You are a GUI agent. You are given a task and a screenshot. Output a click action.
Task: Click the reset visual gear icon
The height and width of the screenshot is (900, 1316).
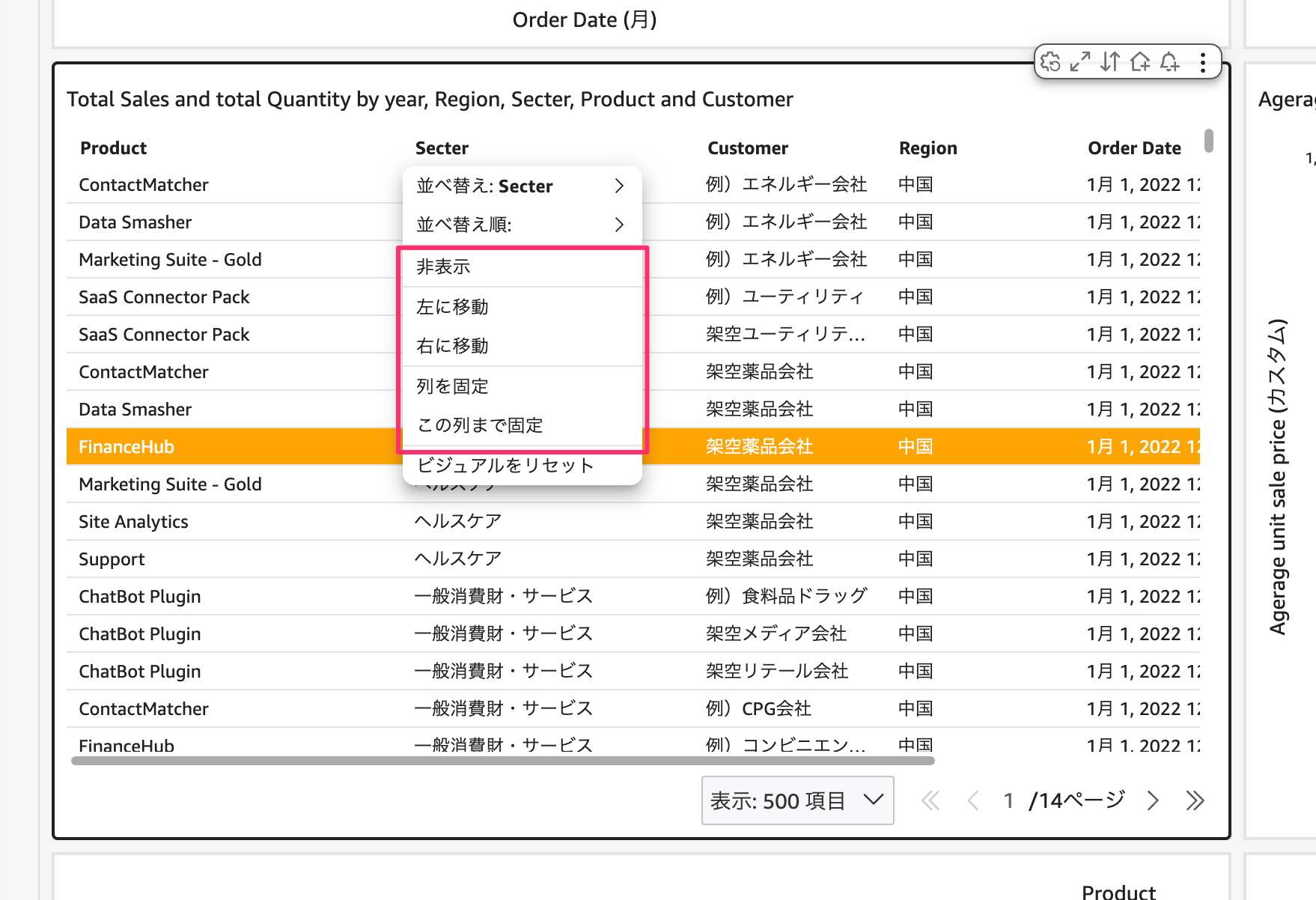point(1051,61)
